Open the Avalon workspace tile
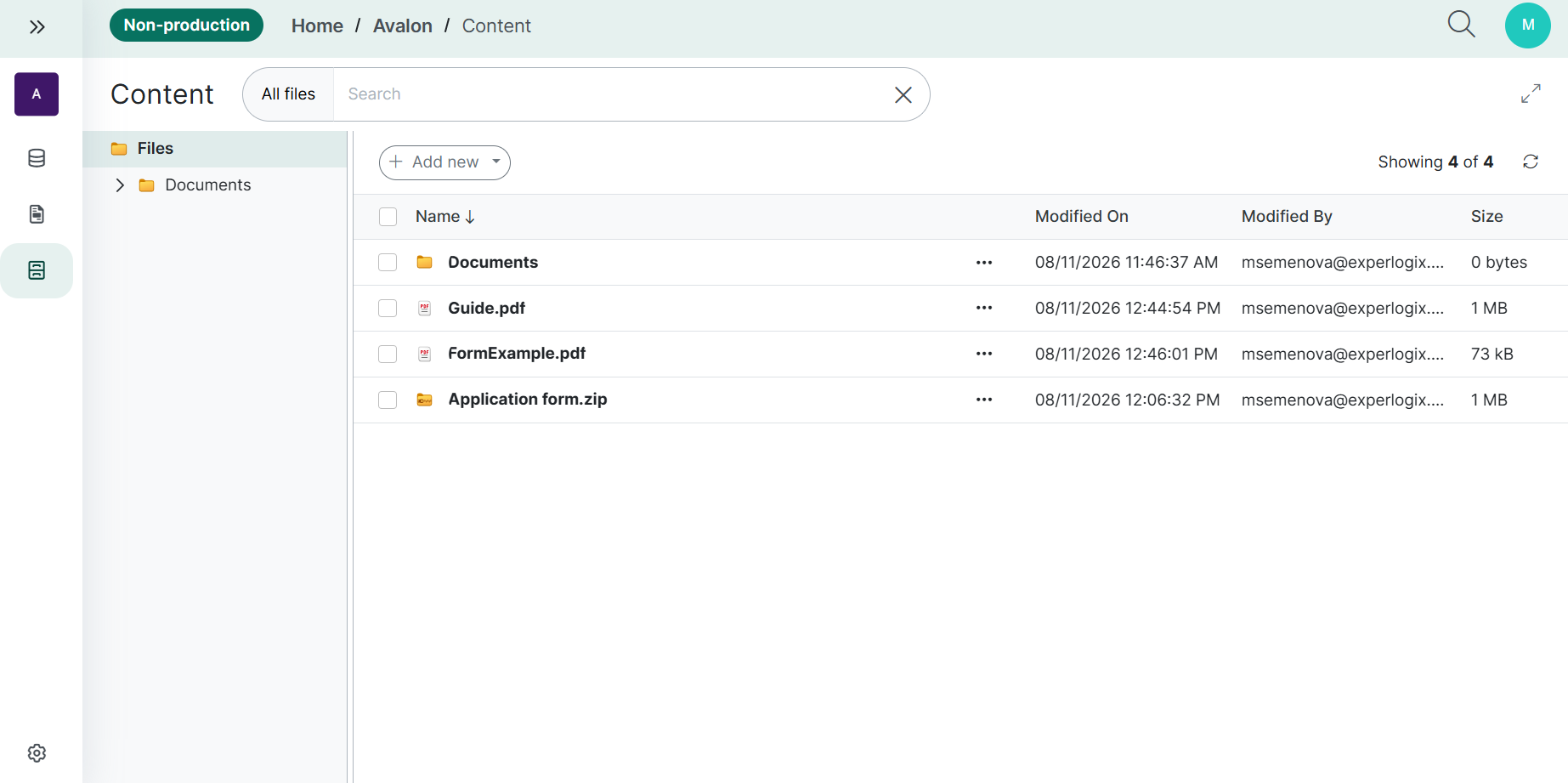 [x=37, y=94]
